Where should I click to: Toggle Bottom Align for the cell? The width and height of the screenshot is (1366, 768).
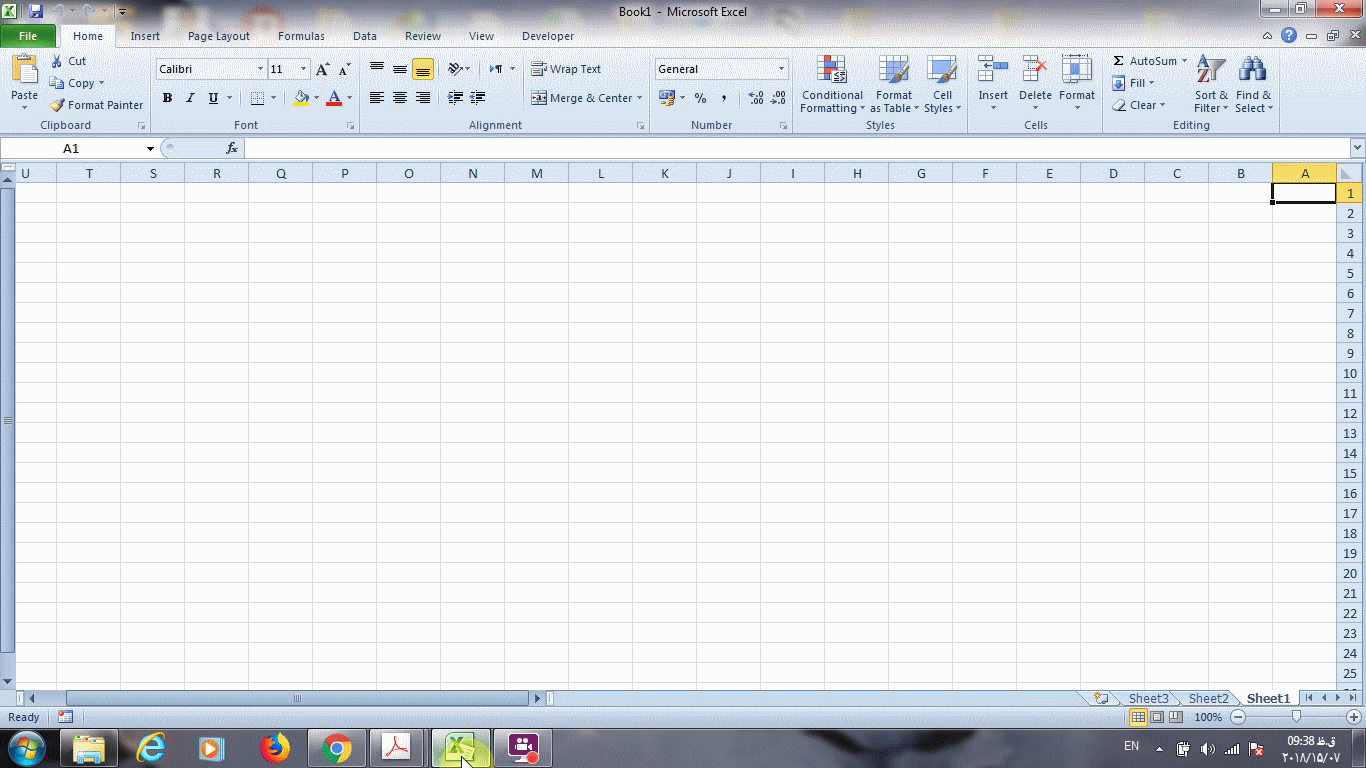[x=423, y=69]
